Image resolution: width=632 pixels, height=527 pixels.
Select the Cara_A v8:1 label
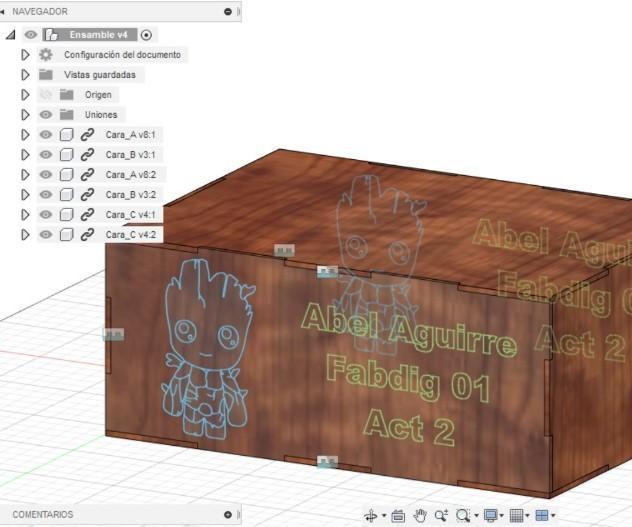(131, 135)
